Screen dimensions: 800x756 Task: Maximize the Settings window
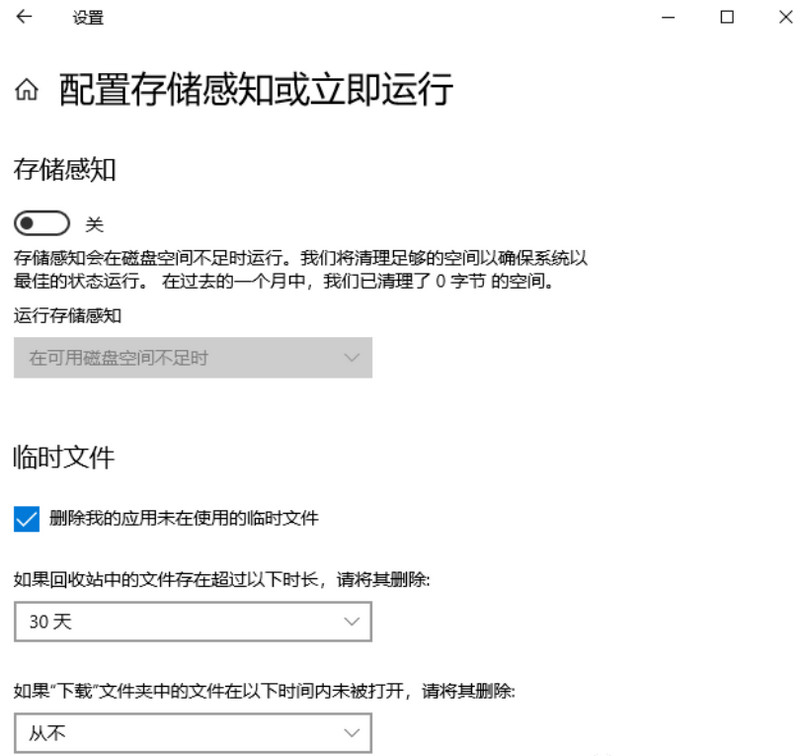point(727,17)
